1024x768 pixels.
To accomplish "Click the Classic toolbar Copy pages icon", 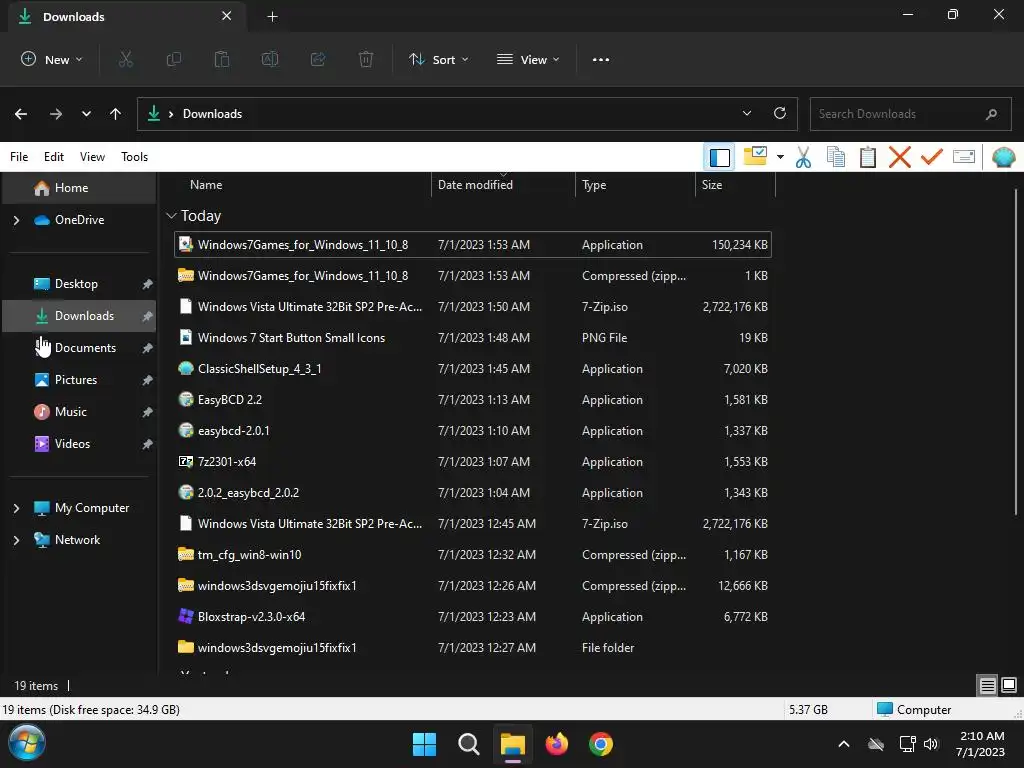I will point(836,157).
